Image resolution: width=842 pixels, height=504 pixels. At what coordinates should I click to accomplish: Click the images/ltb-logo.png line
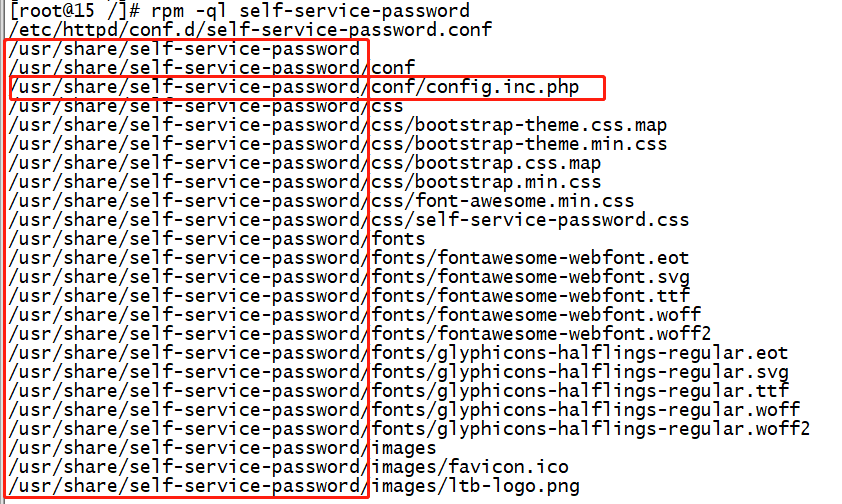click(294, 487)
